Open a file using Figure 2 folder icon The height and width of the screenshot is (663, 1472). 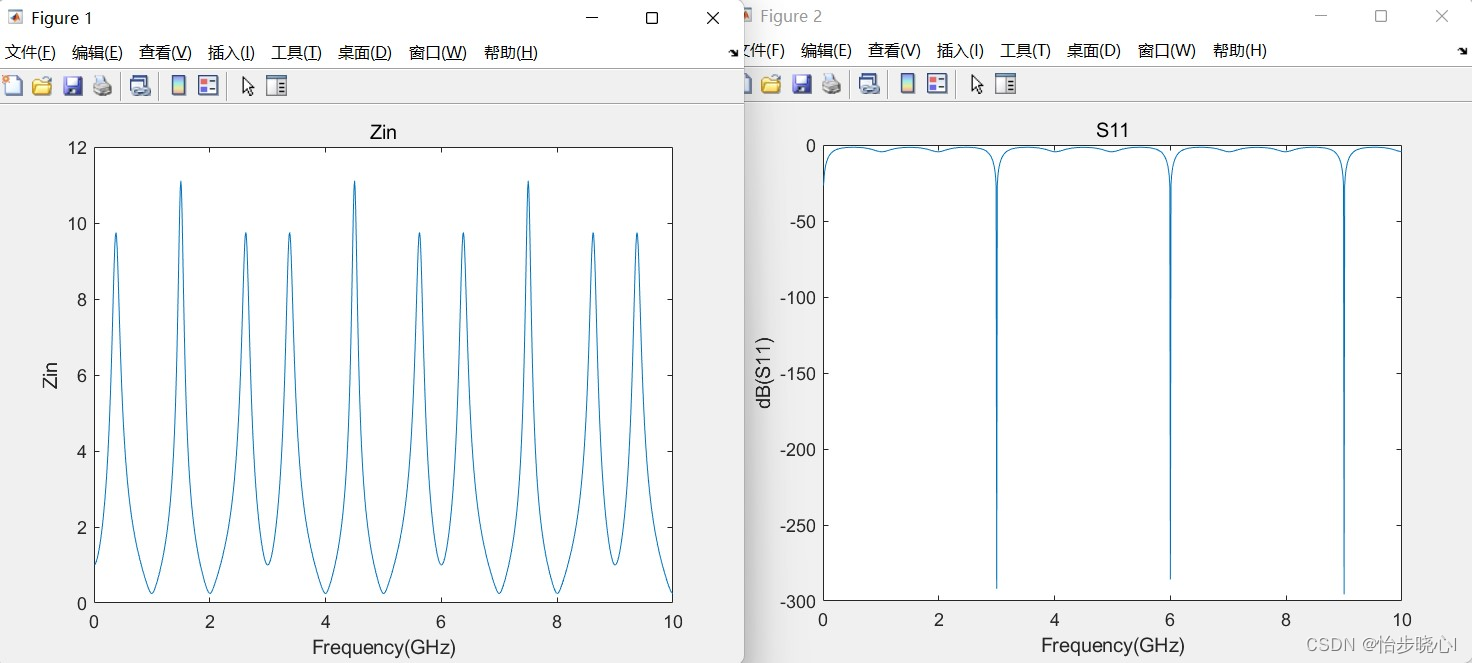pos(771,85)
